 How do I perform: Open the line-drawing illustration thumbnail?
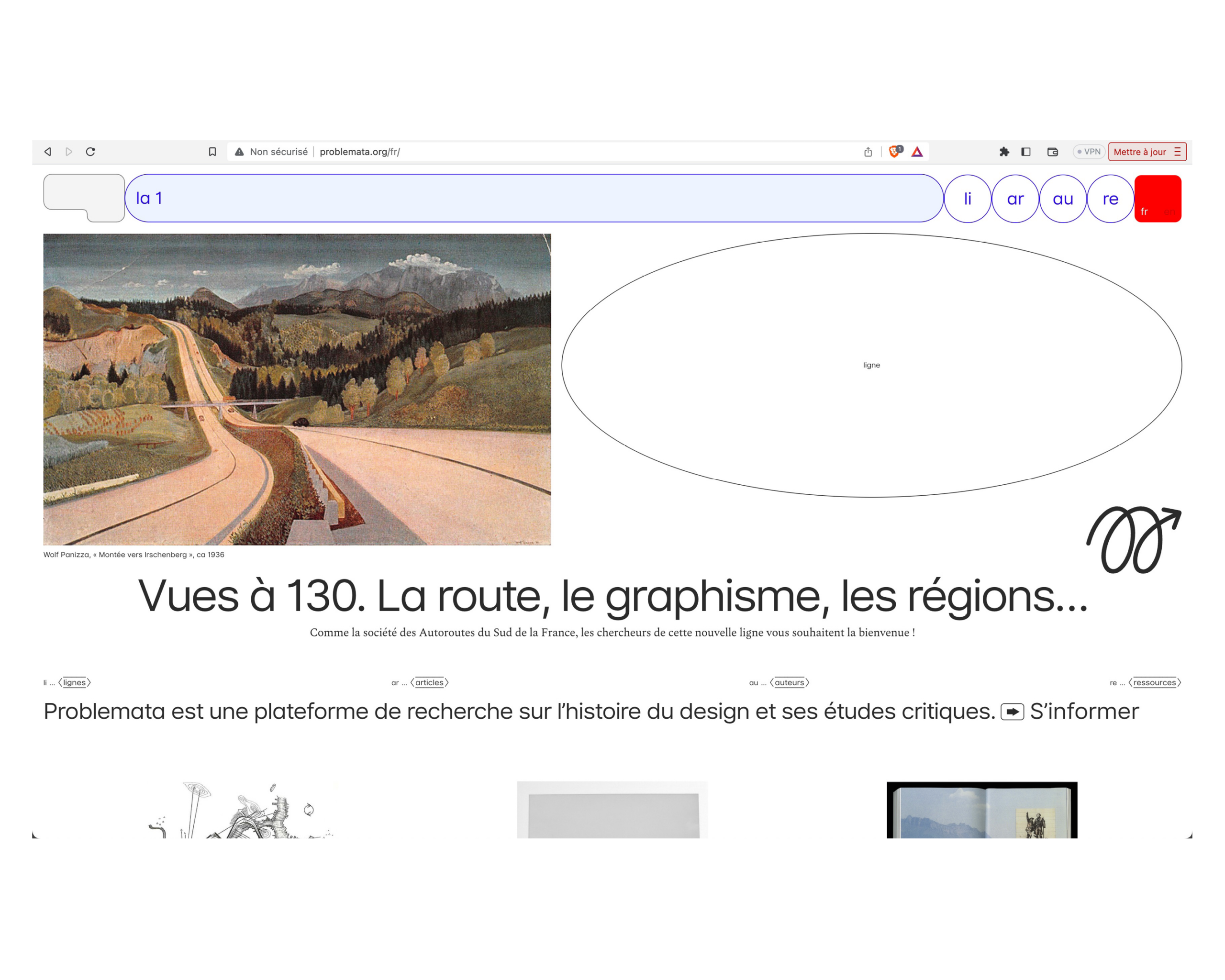(x=241, y=810)
